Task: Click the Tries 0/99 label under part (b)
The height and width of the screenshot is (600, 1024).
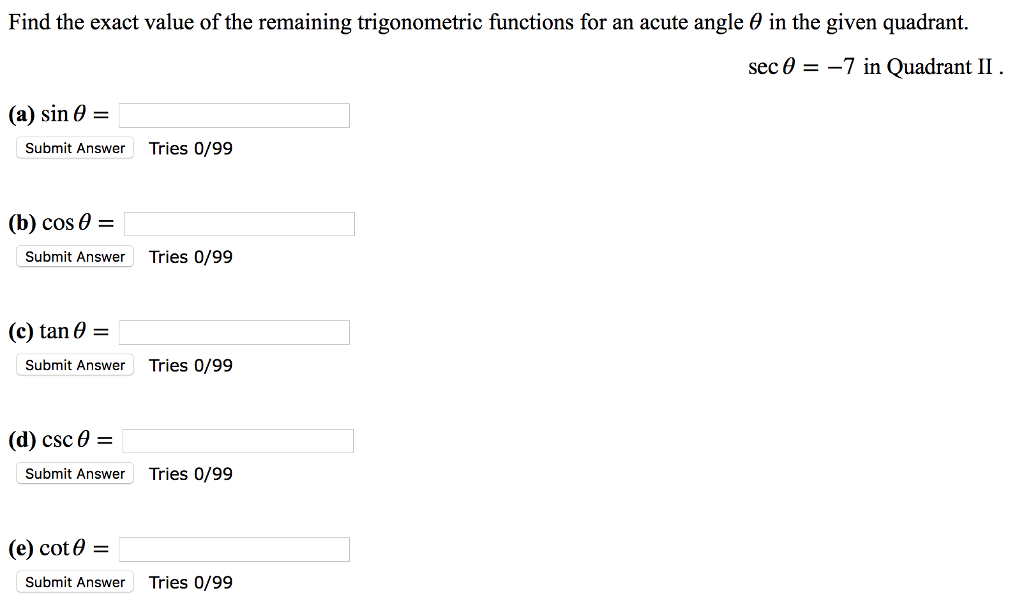Action: coord(190,256)
